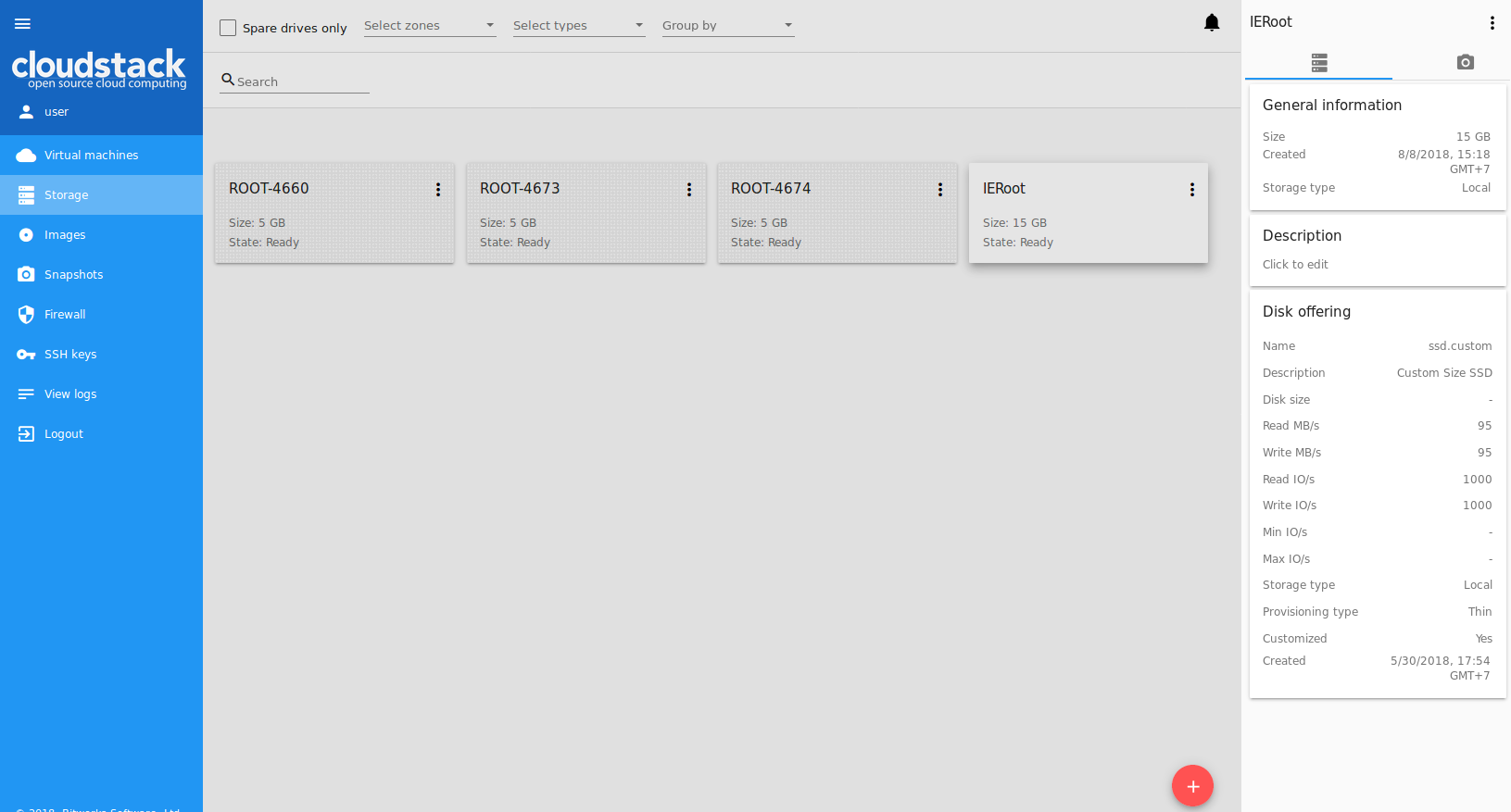Click the user profile icon

[x=26, y=112]
